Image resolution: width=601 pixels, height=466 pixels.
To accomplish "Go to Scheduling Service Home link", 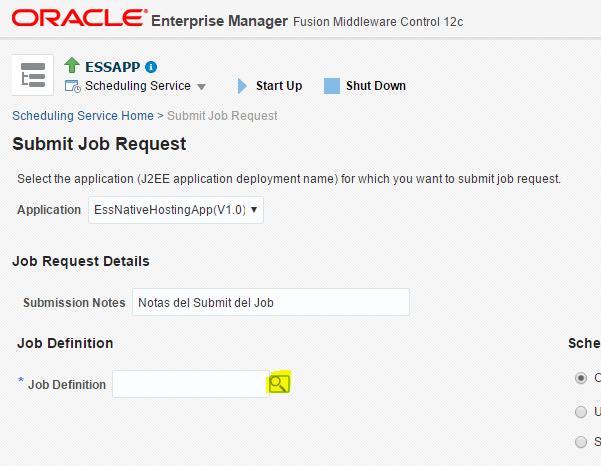I will (83, 116).
